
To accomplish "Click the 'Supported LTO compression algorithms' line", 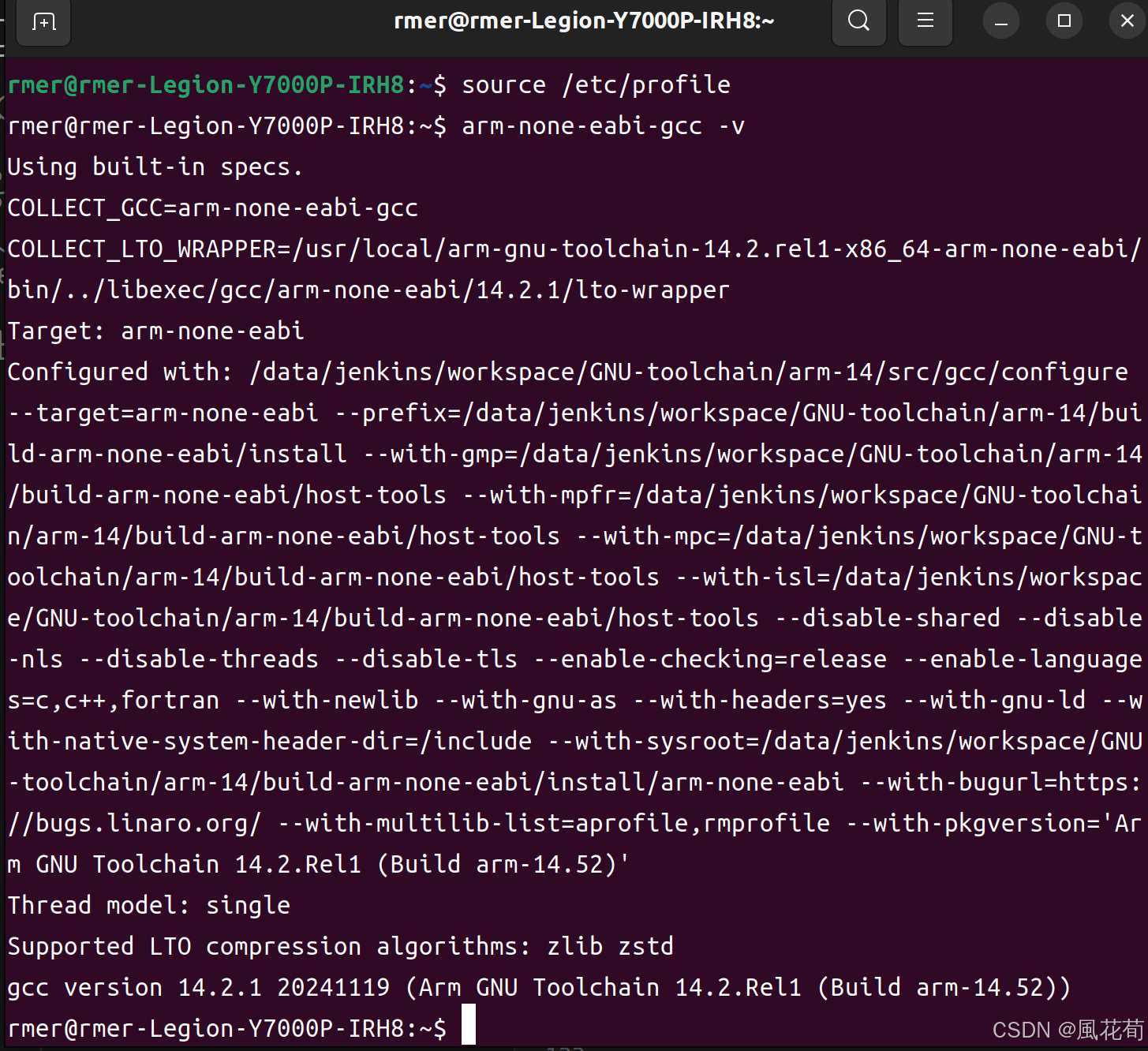I will coord(341,946).
